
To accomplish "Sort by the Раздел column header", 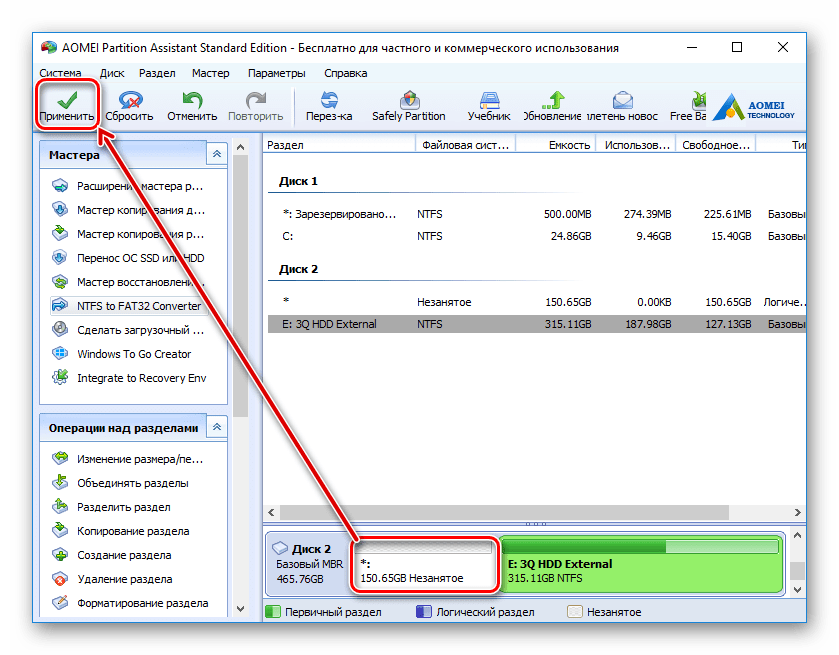I will tap(339, 145).
